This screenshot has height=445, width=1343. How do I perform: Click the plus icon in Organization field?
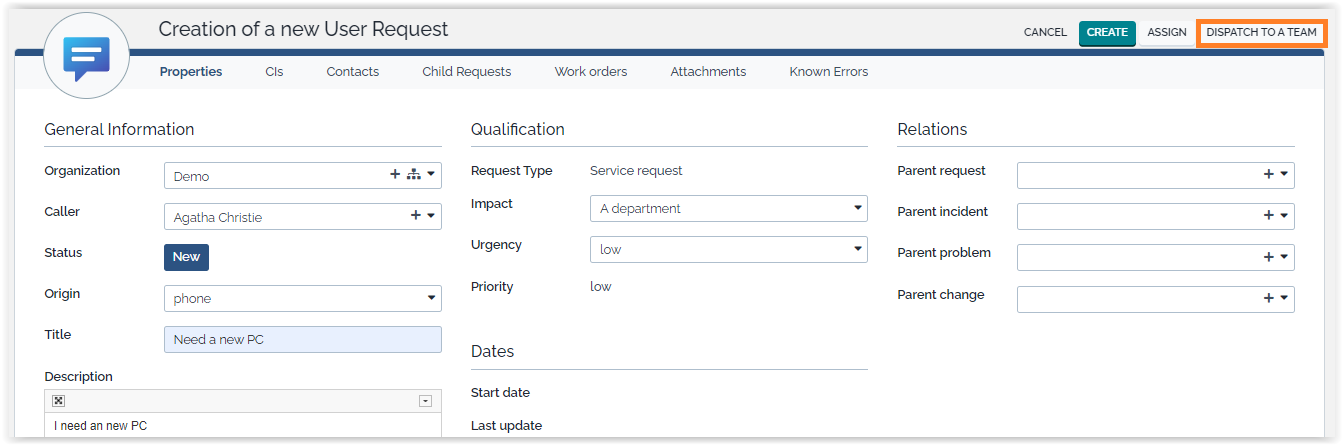tap(395, 175)
